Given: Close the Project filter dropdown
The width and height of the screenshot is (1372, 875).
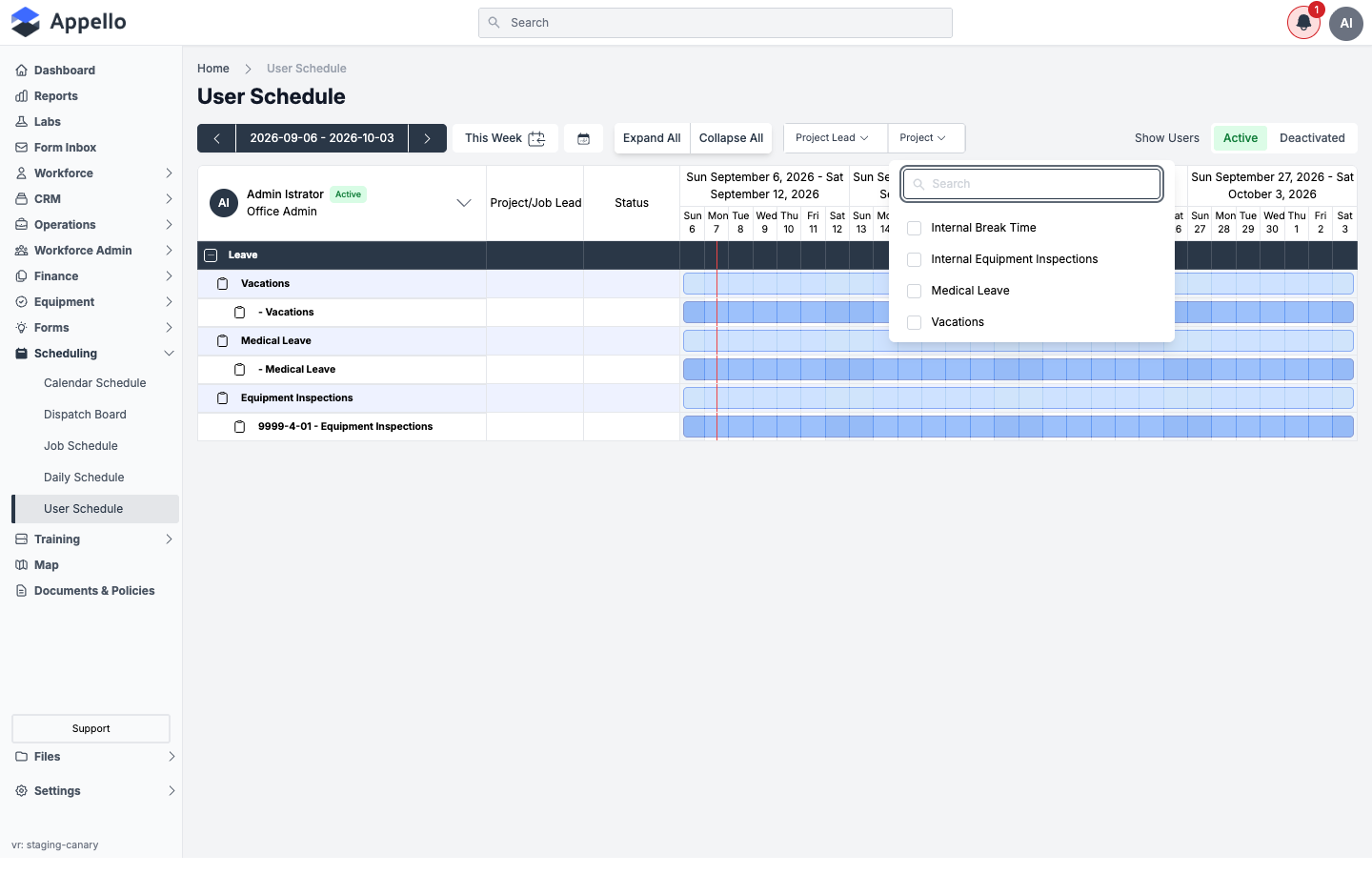Looking at the screenshot, I should point(924,138).
